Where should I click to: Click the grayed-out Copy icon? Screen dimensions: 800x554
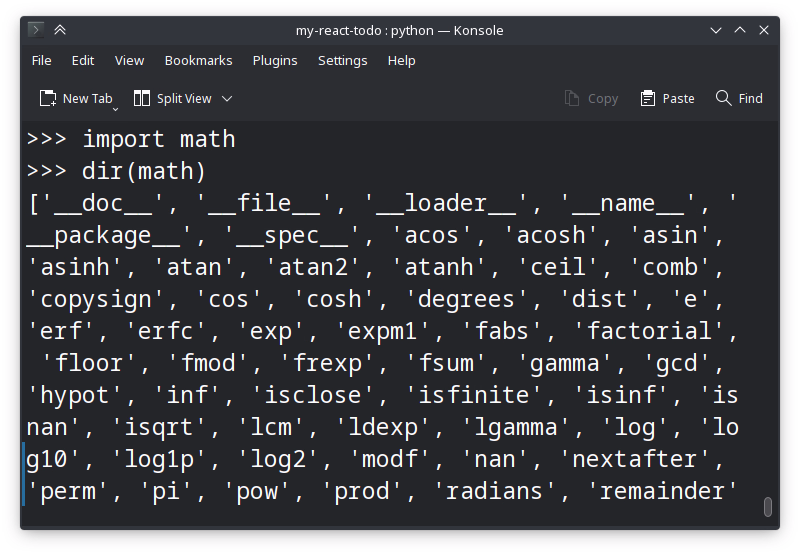coord(572,98)
